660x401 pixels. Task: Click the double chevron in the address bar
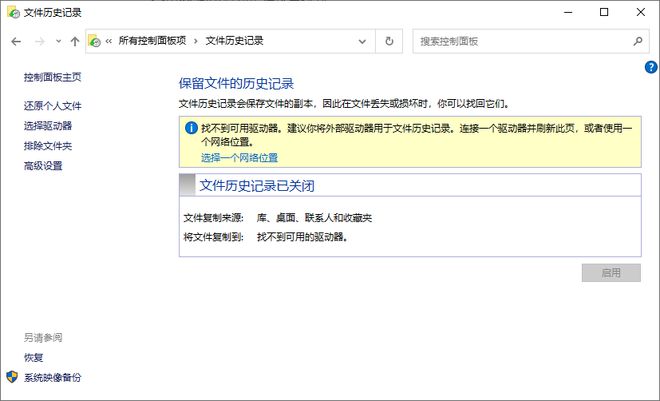(x=109, y=41)
